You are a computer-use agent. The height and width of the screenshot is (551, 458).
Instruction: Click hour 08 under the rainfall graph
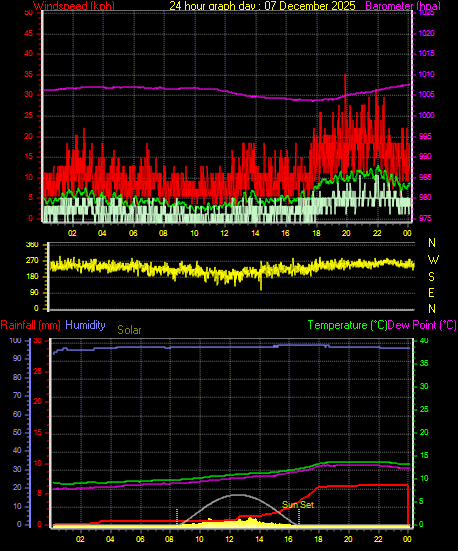[169, 539]
